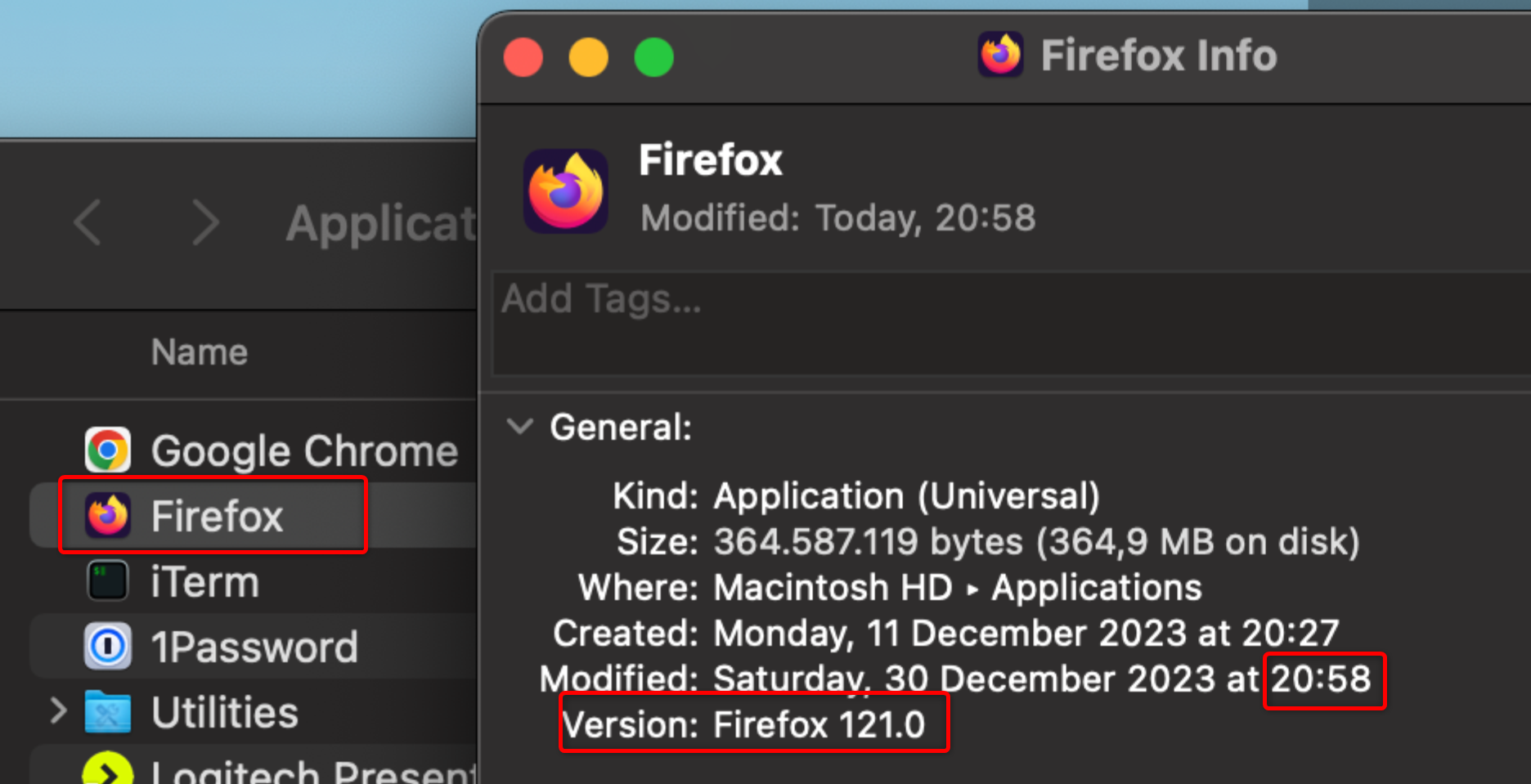Select the Name column header
The image size is (1531, 784).
click(199, 352)
